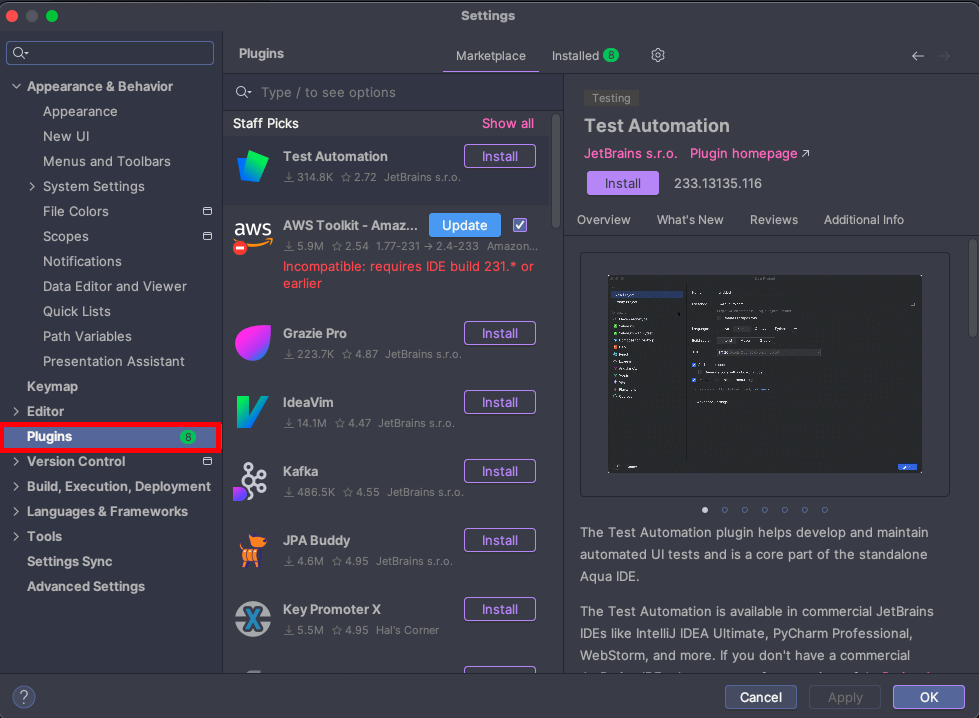Image resolution: width=979 pixels, height=718 pixels.
Task: Click the Plugins update count badge
Action: (x=188, y=437)
